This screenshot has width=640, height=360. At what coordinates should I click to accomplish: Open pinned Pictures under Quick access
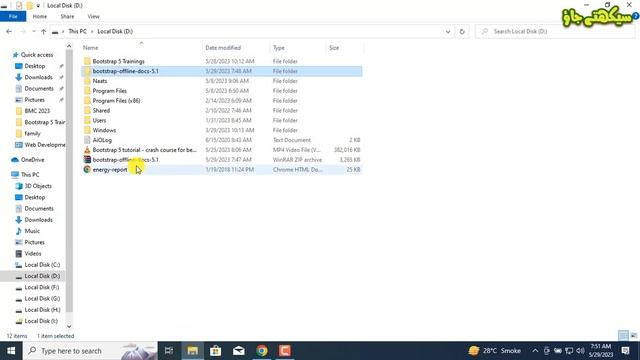click(34, 100)
